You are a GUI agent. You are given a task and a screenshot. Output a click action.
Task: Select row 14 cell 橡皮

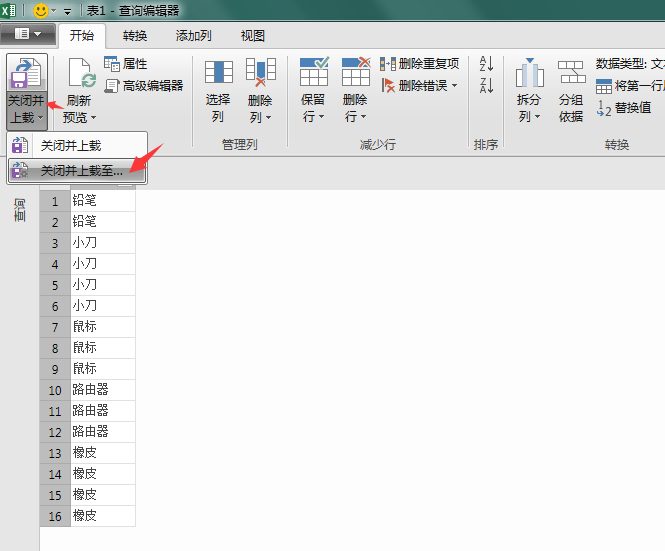tap(103, 474)
